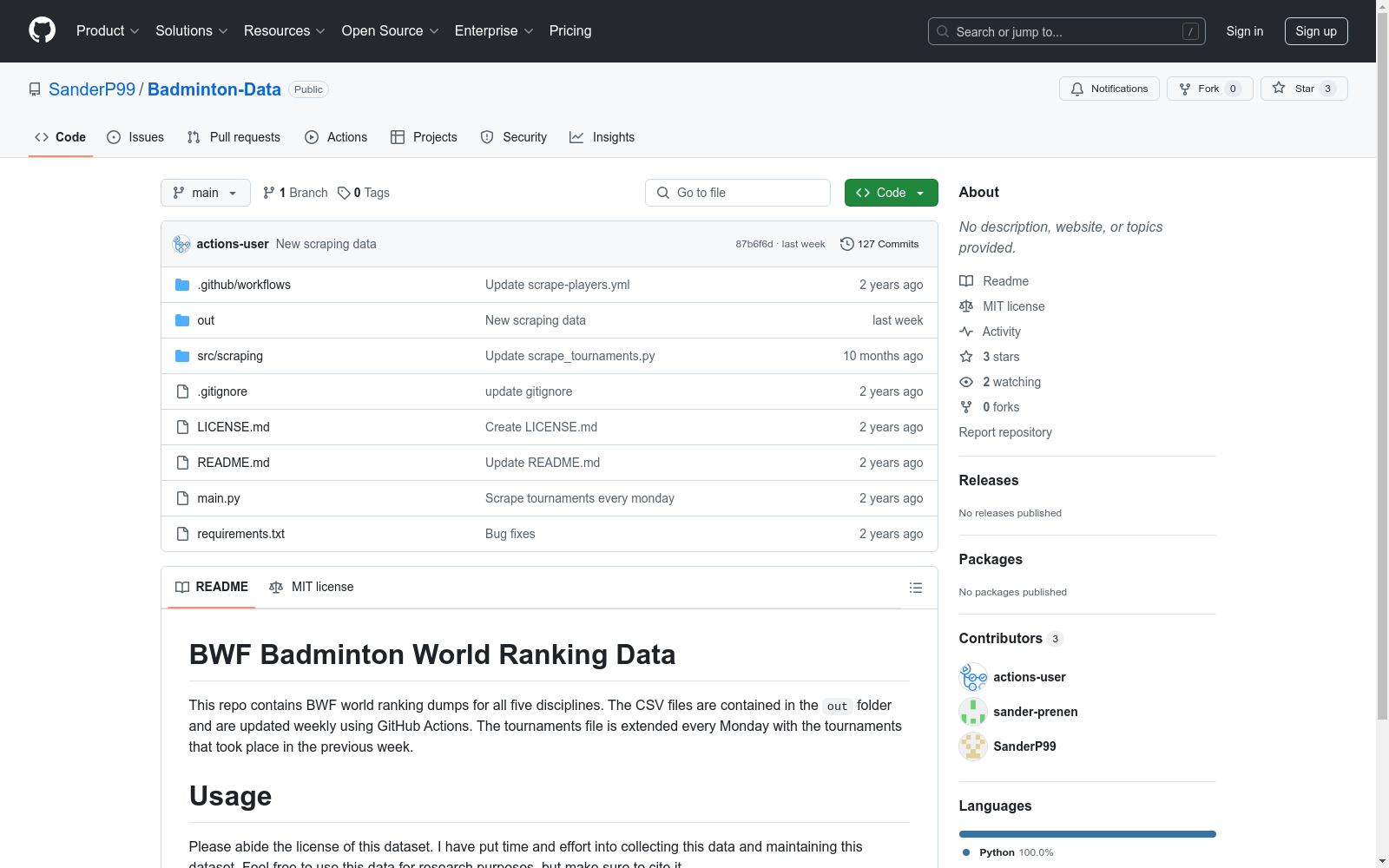Open the green Code dropdown button
The image size is (1389, 868).
coord(891,193)
